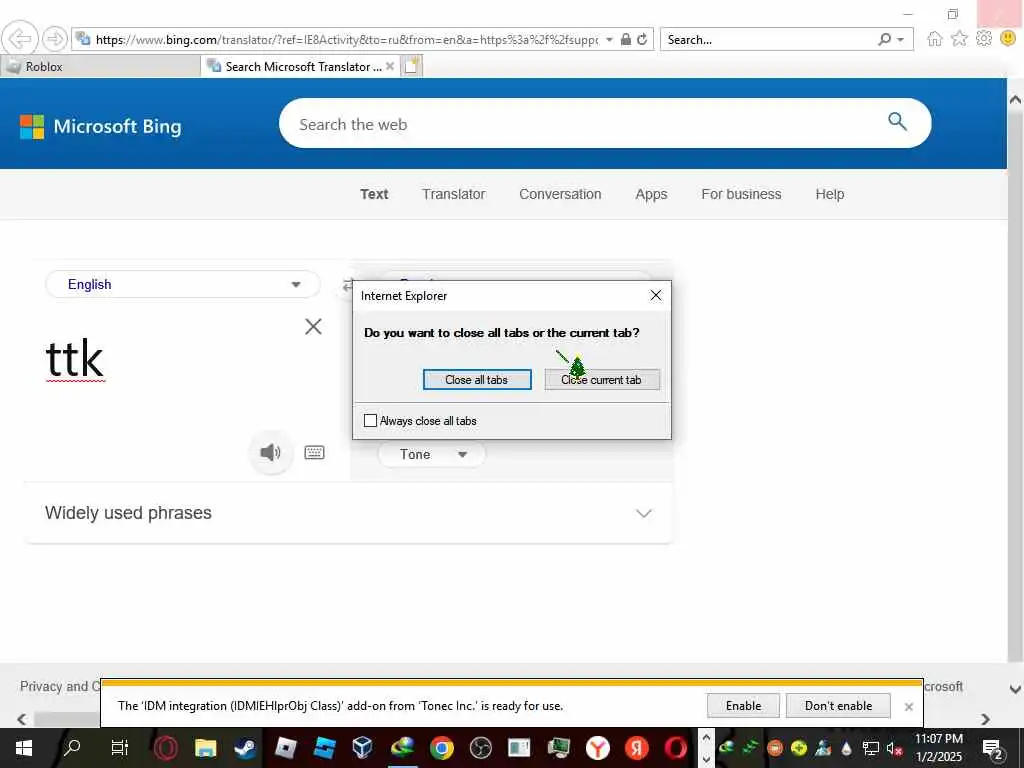1024x768 pixels.
Task: Dismiss the Internet Explorer dialog with X
Action: (656, 296)
